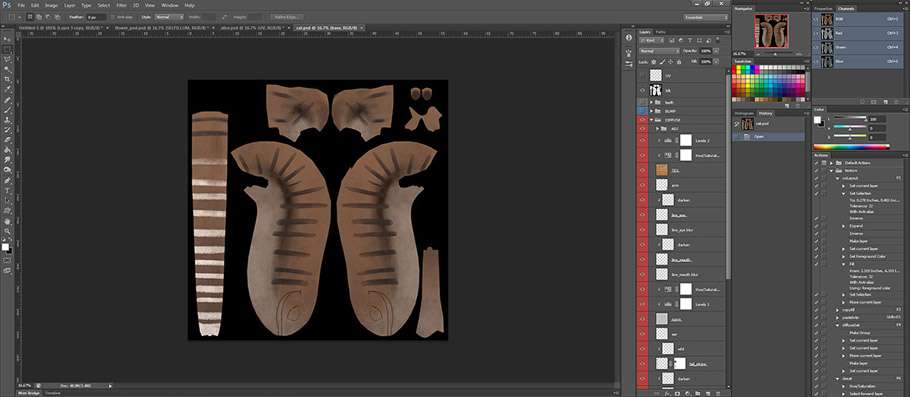Select the Move tool
910x397 pixels.
[8, 39]
